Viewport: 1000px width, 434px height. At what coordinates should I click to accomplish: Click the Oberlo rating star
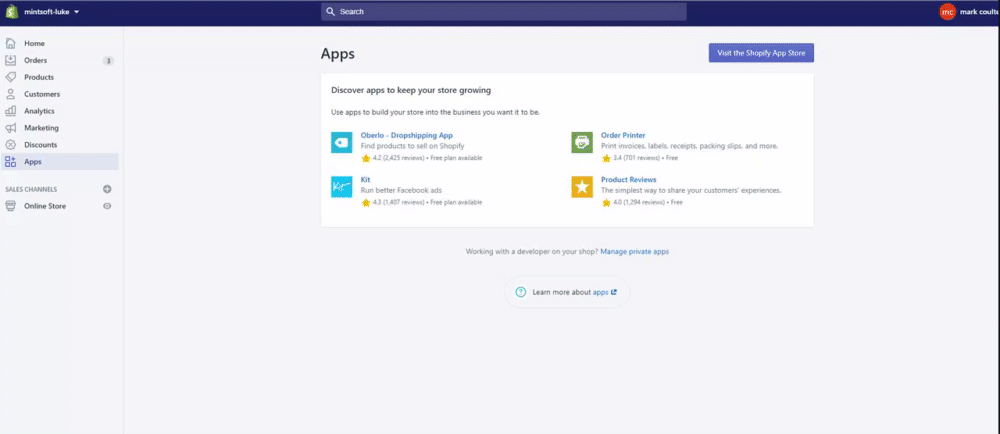pyautogui.click(x=366, y=158)
